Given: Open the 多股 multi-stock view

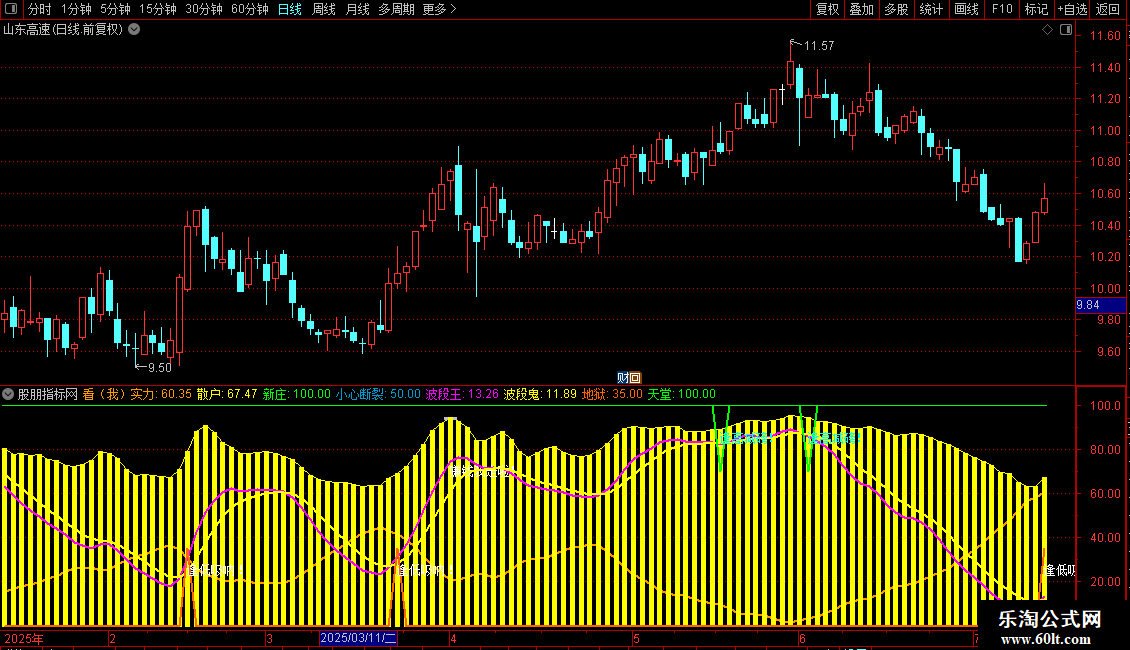Looking at the screenshot, I should [x=896, y=9].
